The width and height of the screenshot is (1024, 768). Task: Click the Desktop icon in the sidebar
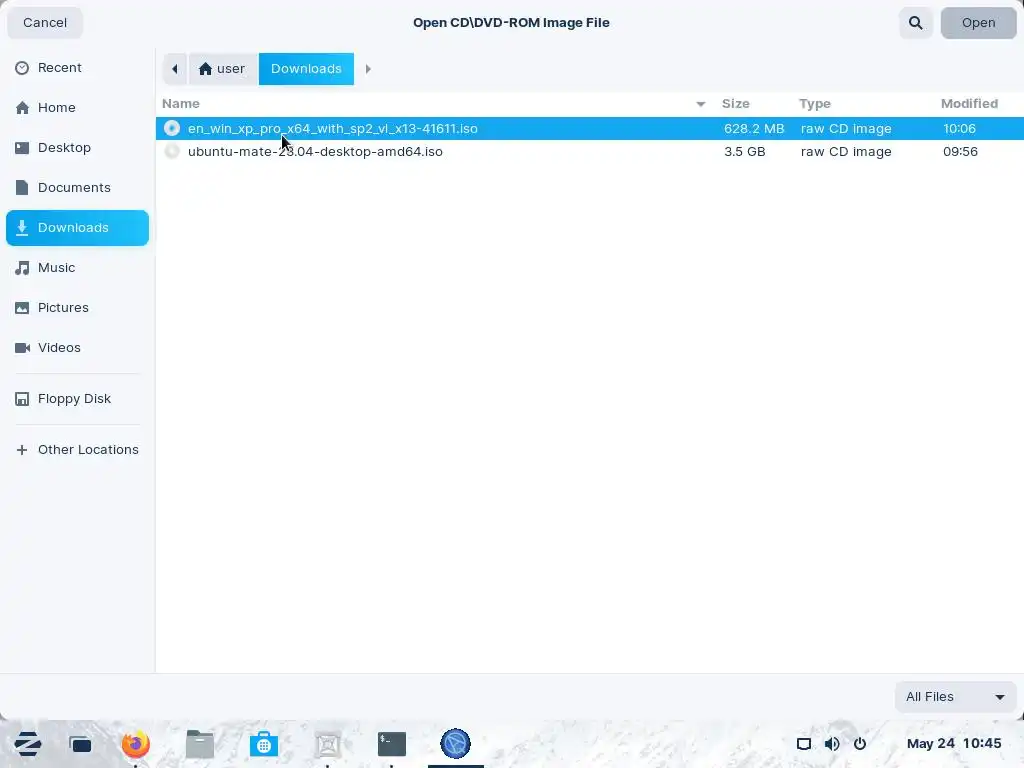pos(22,148)
